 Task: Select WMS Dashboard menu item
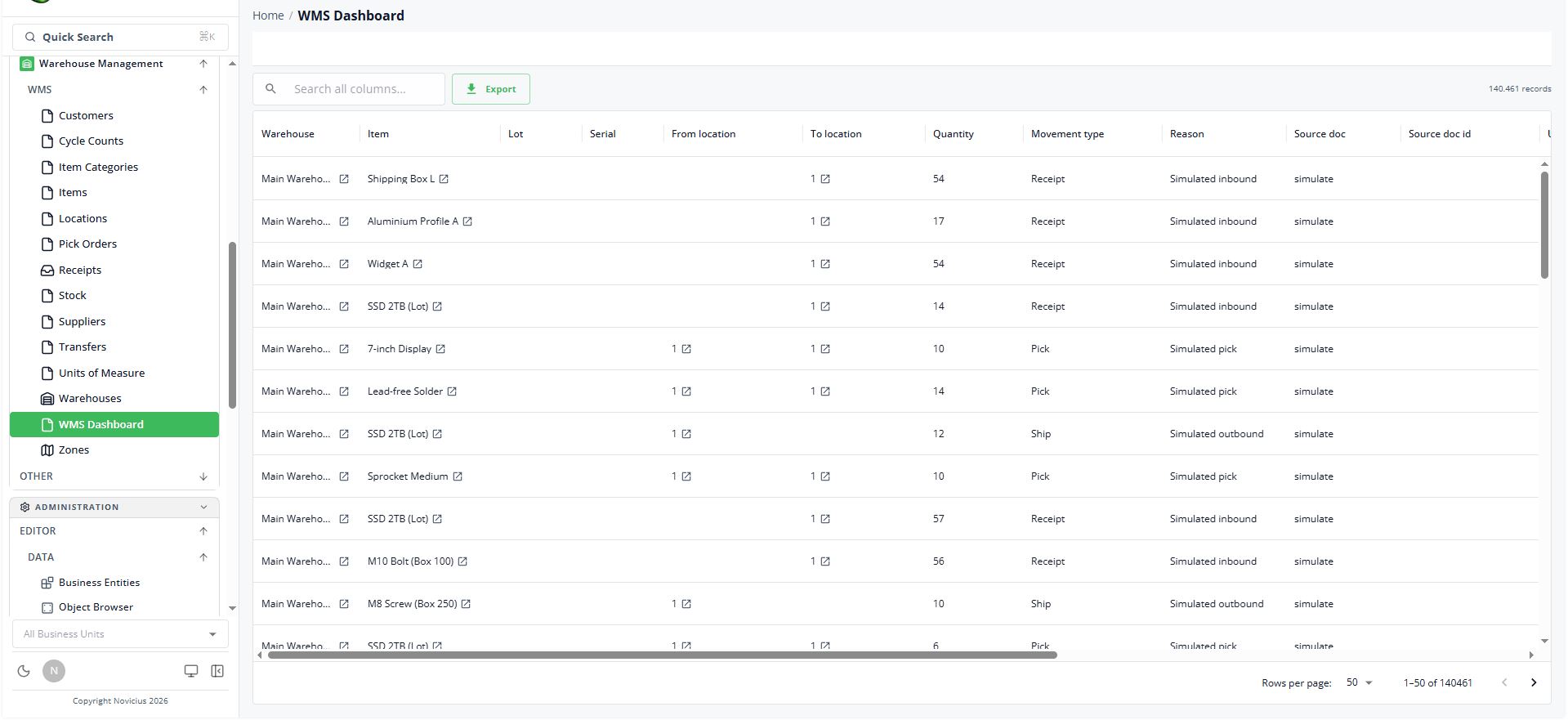coord(114,424)
